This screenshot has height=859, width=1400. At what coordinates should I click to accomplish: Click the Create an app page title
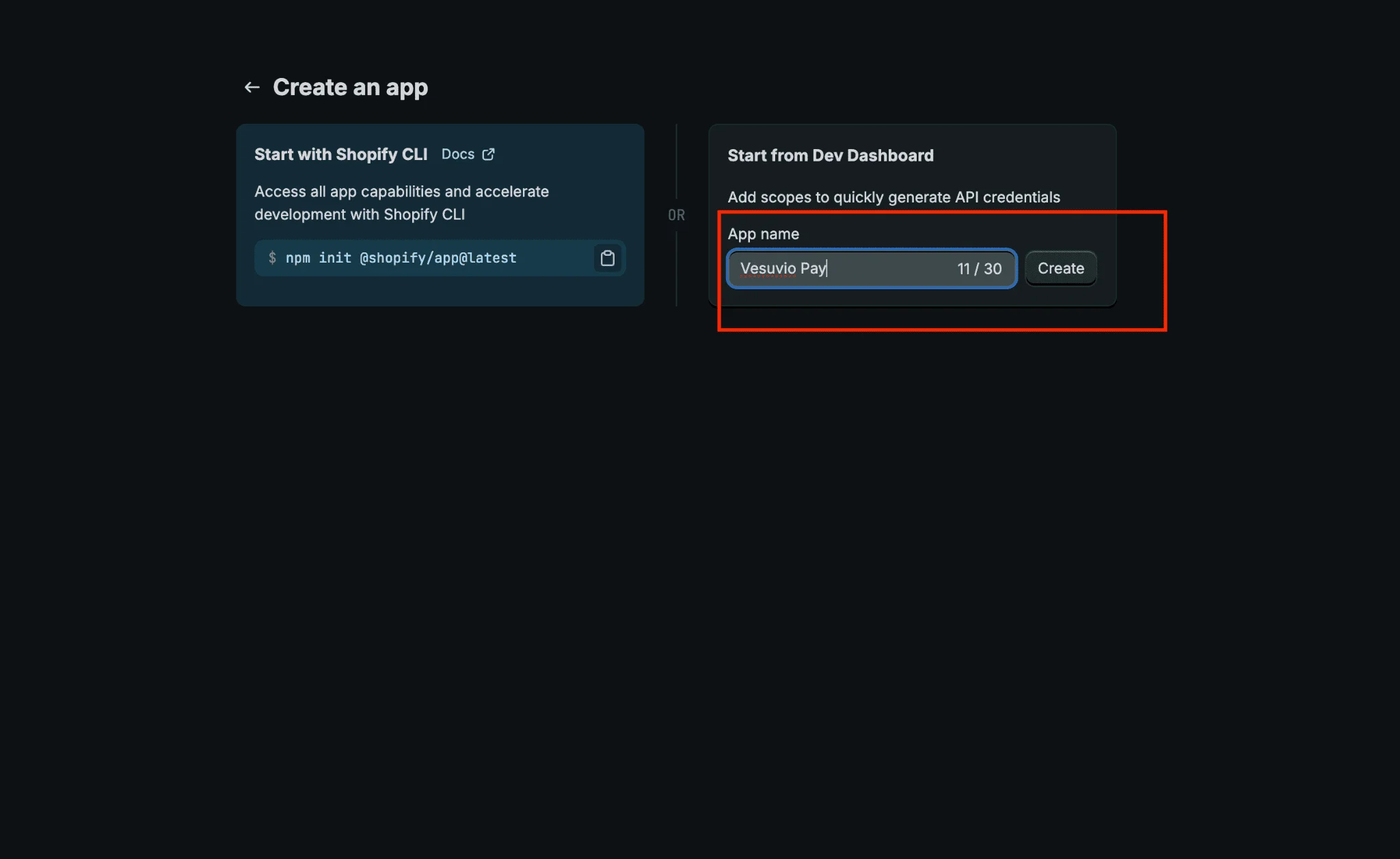click(x=350, y=87)
